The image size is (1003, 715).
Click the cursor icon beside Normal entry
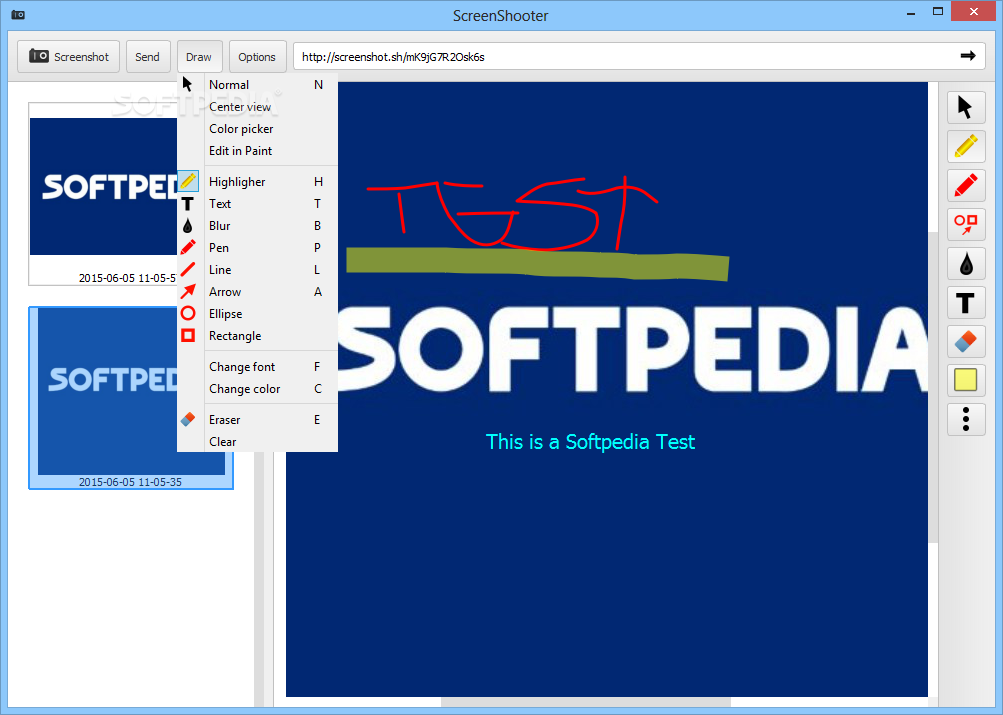point(187,84)
